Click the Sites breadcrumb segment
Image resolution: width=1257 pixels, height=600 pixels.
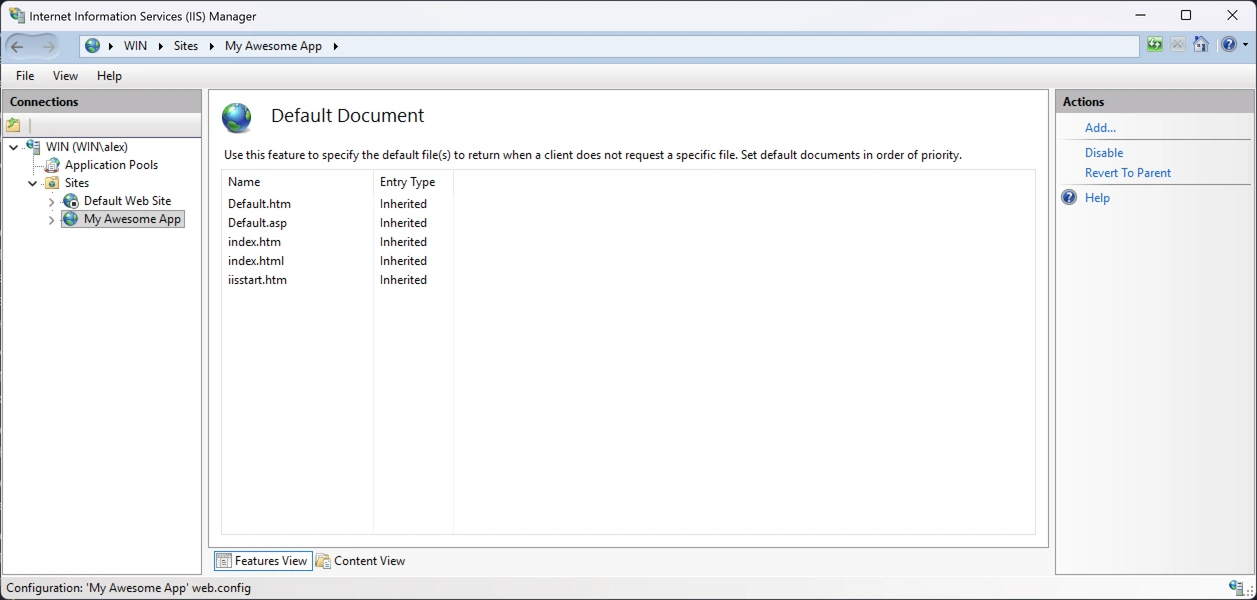[186, 46]
